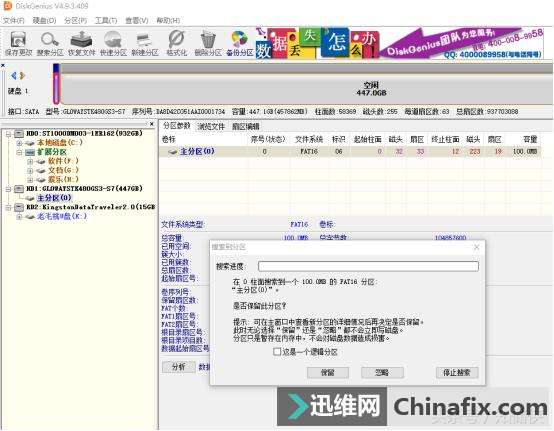Click the Quick Partition (快速分区) toolbar icon

point(113,40)
